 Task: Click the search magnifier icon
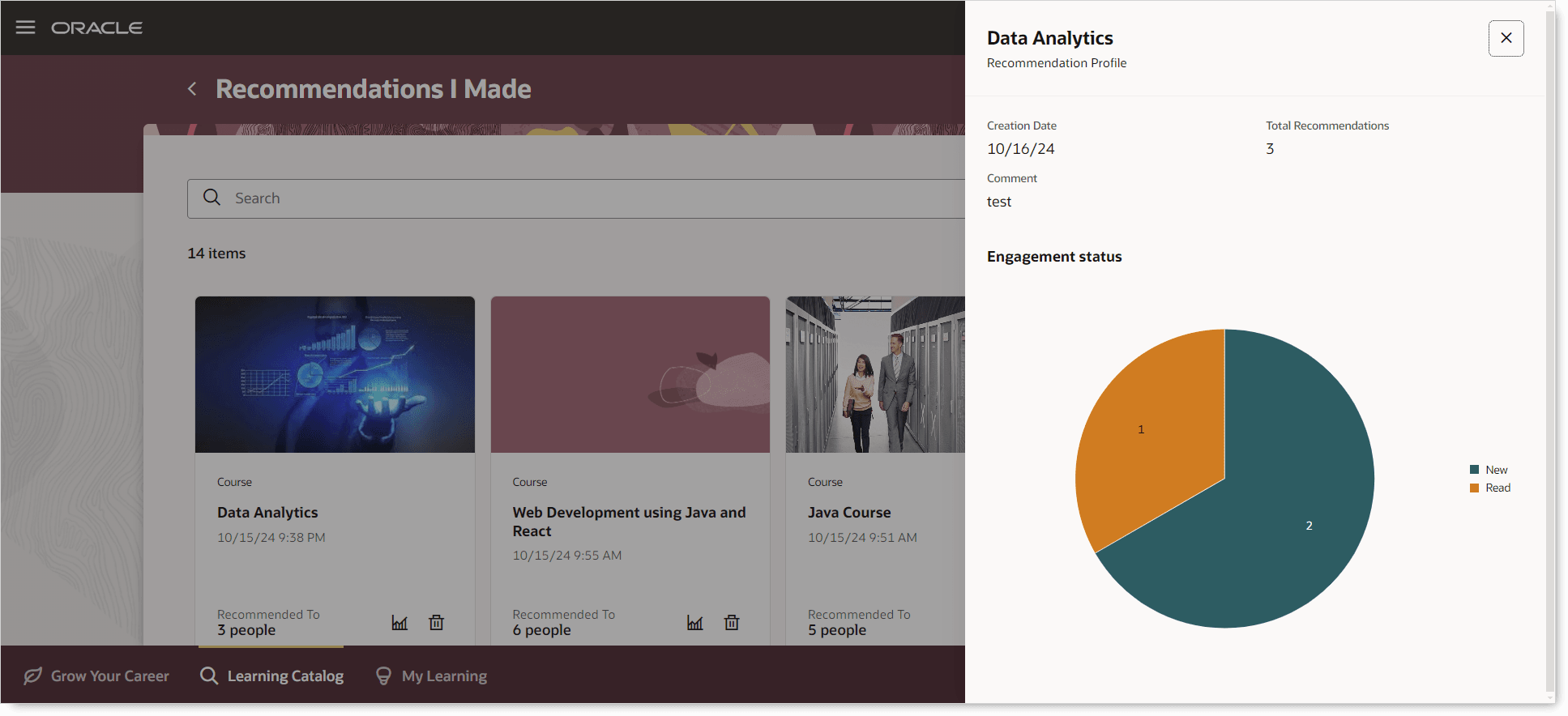pyautogui.click(x=211, y=198)
